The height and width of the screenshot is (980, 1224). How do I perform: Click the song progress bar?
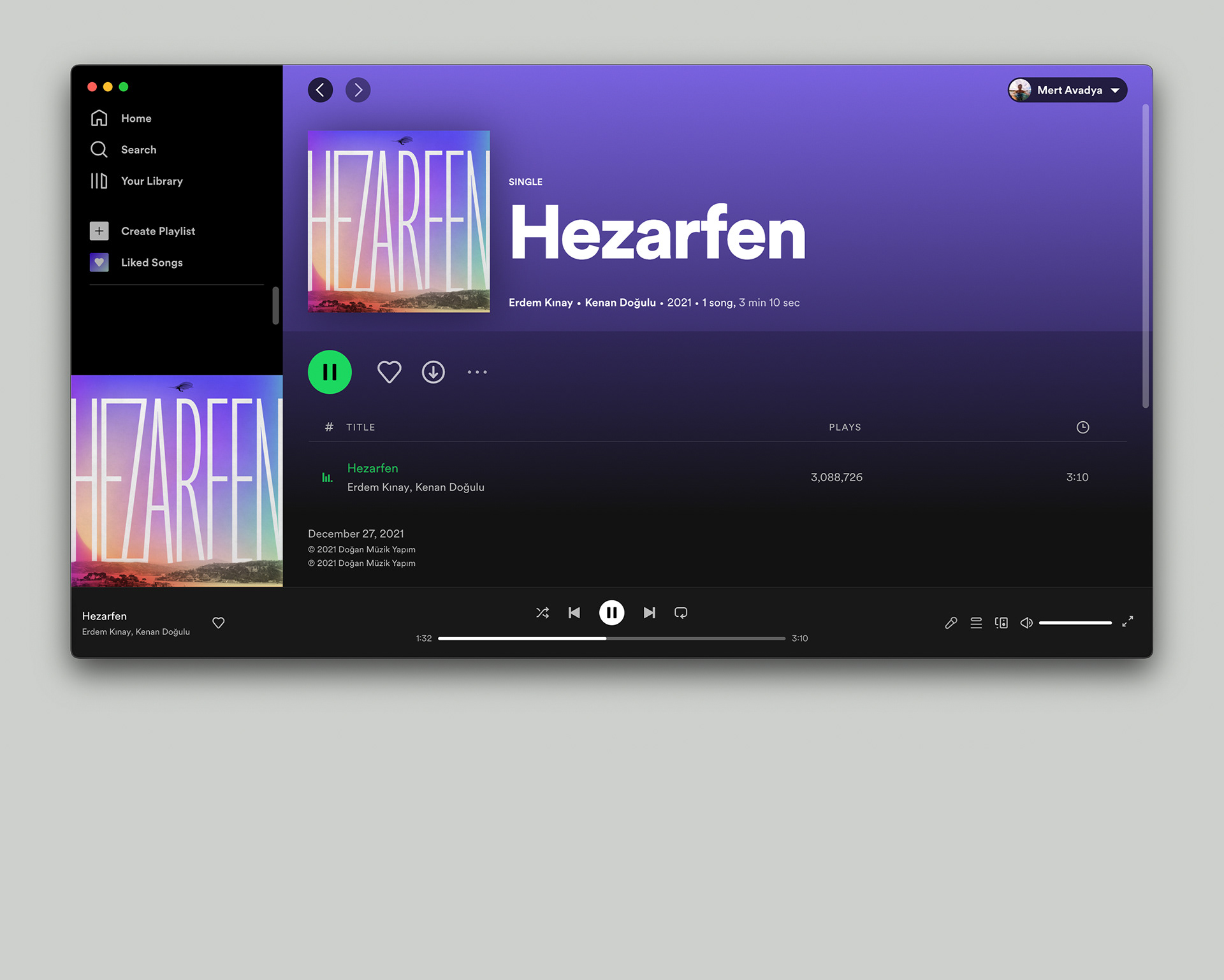(x=611, y=638)
